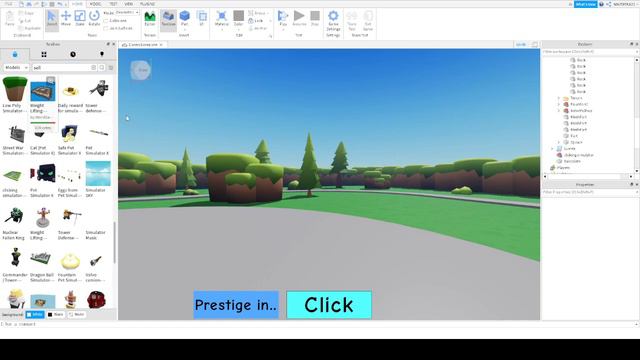Click the search magnifier in Toolbox
The height and width of the screenshot is (360, 640).
pos(102,67)
